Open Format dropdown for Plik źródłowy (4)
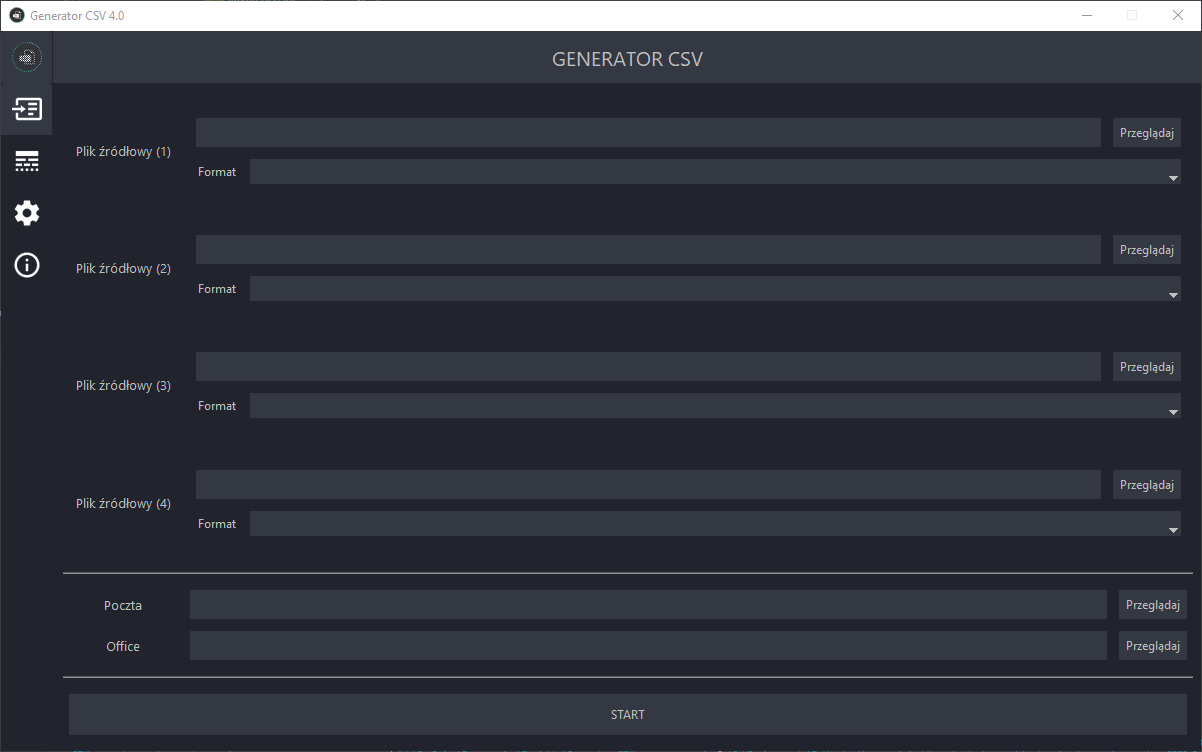The height and width of the screenshot is (752, 1202). pos(715,524)
